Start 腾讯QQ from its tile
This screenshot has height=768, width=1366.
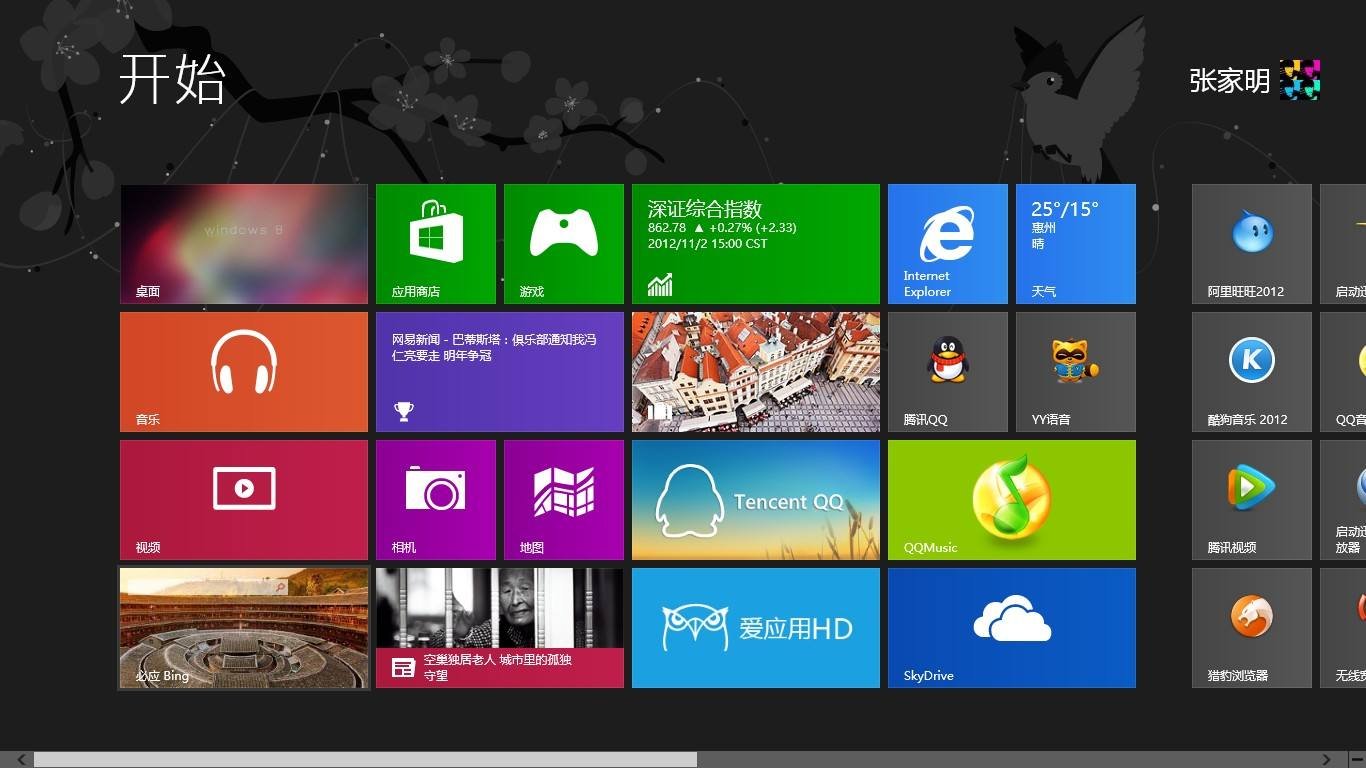tap(946, 371)
